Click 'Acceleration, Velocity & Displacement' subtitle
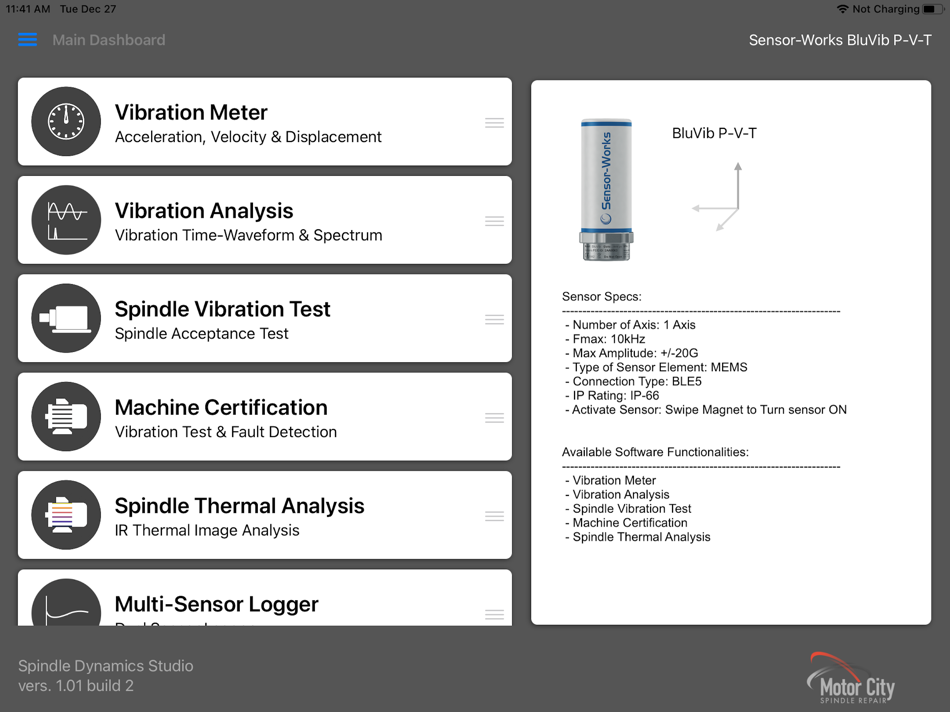This screenshot has height=712, width=950. pyautogui.click(x=248, y=137)
